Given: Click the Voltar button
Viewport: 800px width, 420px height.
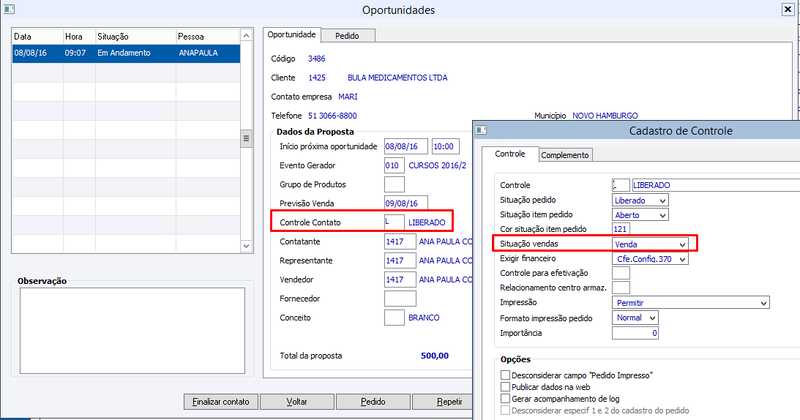Looking at the screenshot, I should [x=297, y=402].
